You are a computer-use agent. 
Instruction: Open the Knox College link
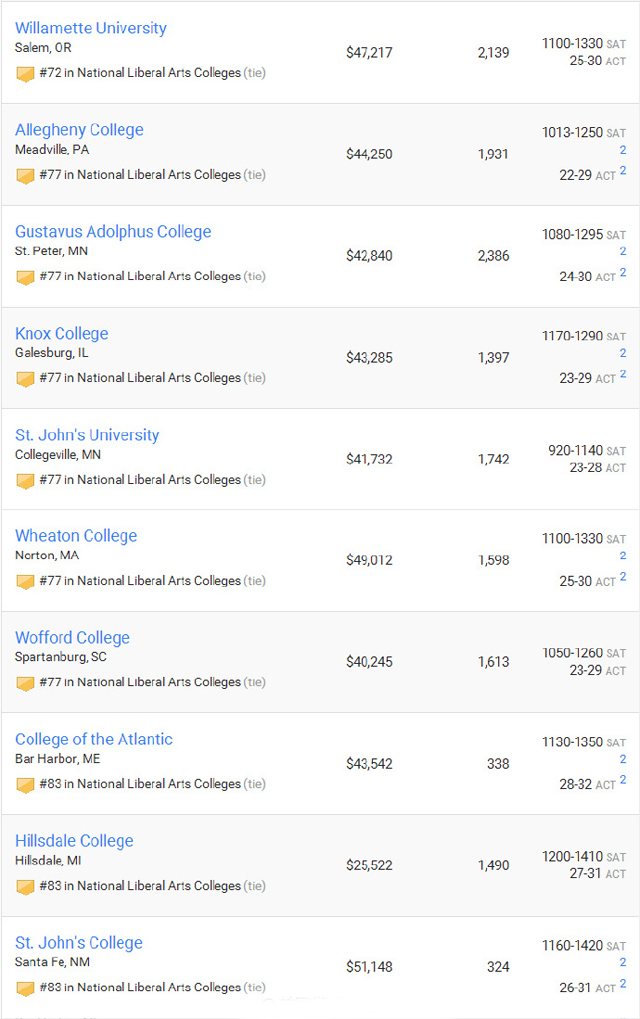click(62, 333)
